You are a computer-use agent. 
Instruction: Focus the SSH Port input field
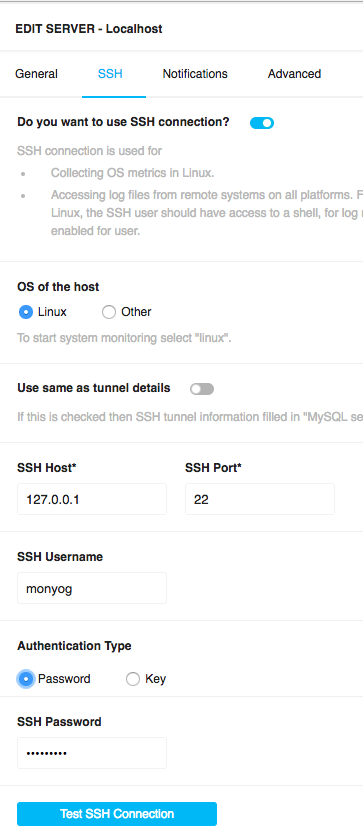tap(260, 499)
